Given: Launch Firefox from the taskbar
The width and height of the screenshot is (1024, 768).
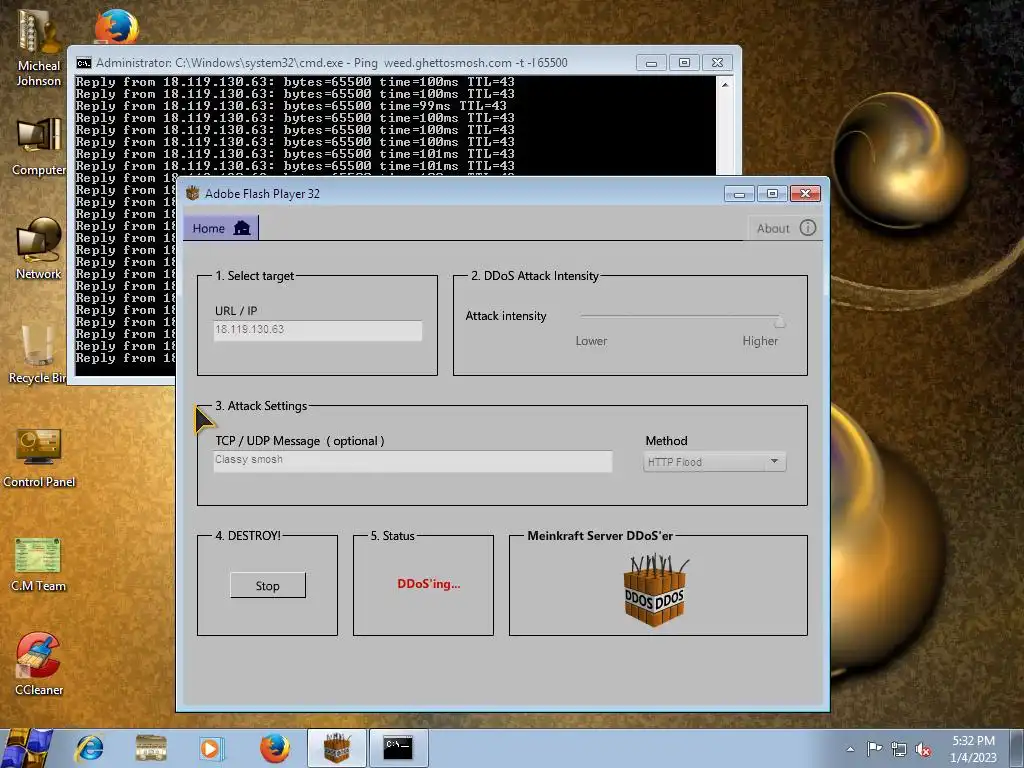Looking at the screenshot, I should pos(275,748).
